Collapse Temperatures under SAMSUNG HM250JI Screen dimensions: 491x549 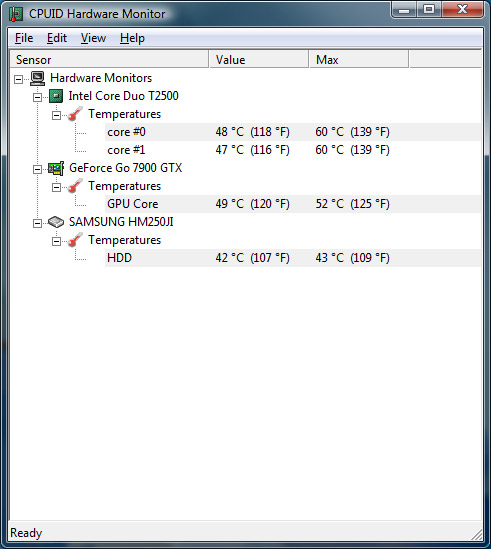tap(56, 241)
